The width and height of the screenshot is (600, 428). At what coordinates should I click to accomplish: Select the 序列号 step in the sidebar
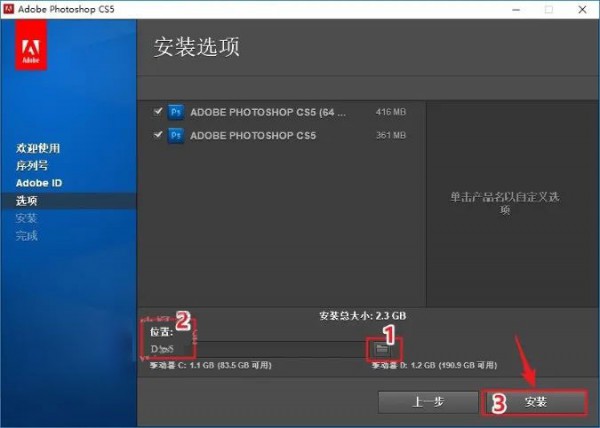[x=32, y=166]
